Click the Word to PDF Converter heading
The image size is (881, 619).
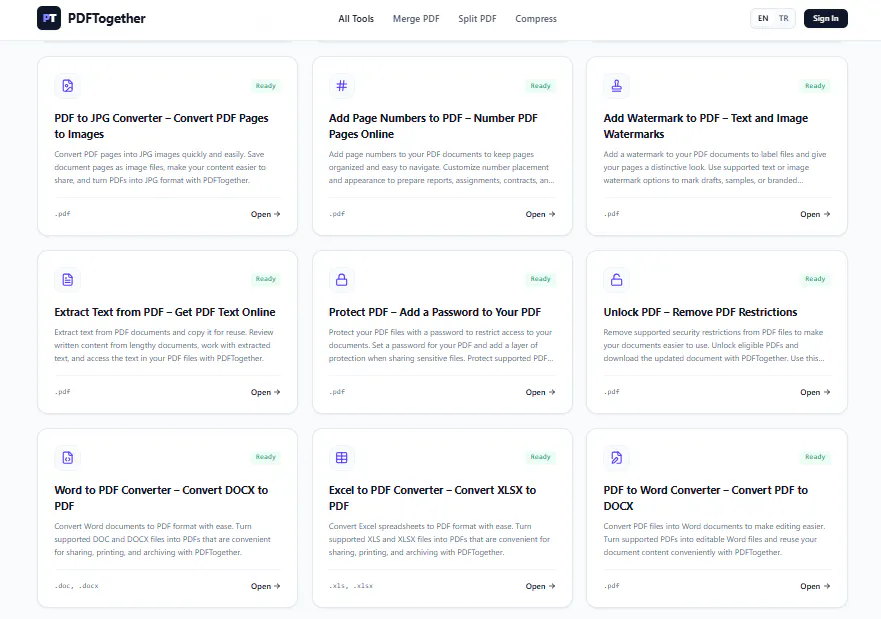point(161,498)
